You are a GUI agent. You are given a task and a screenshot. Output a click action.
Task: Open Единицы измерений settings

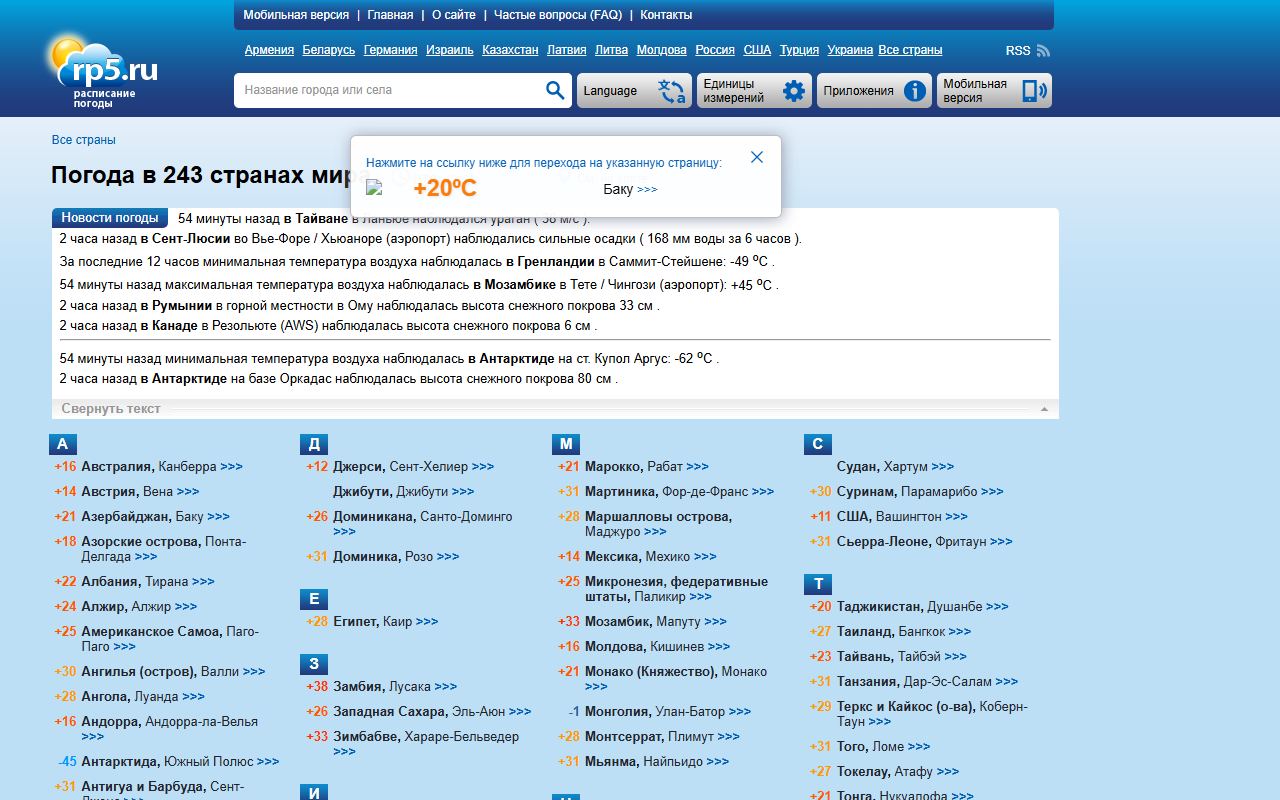tap(754, 91)
